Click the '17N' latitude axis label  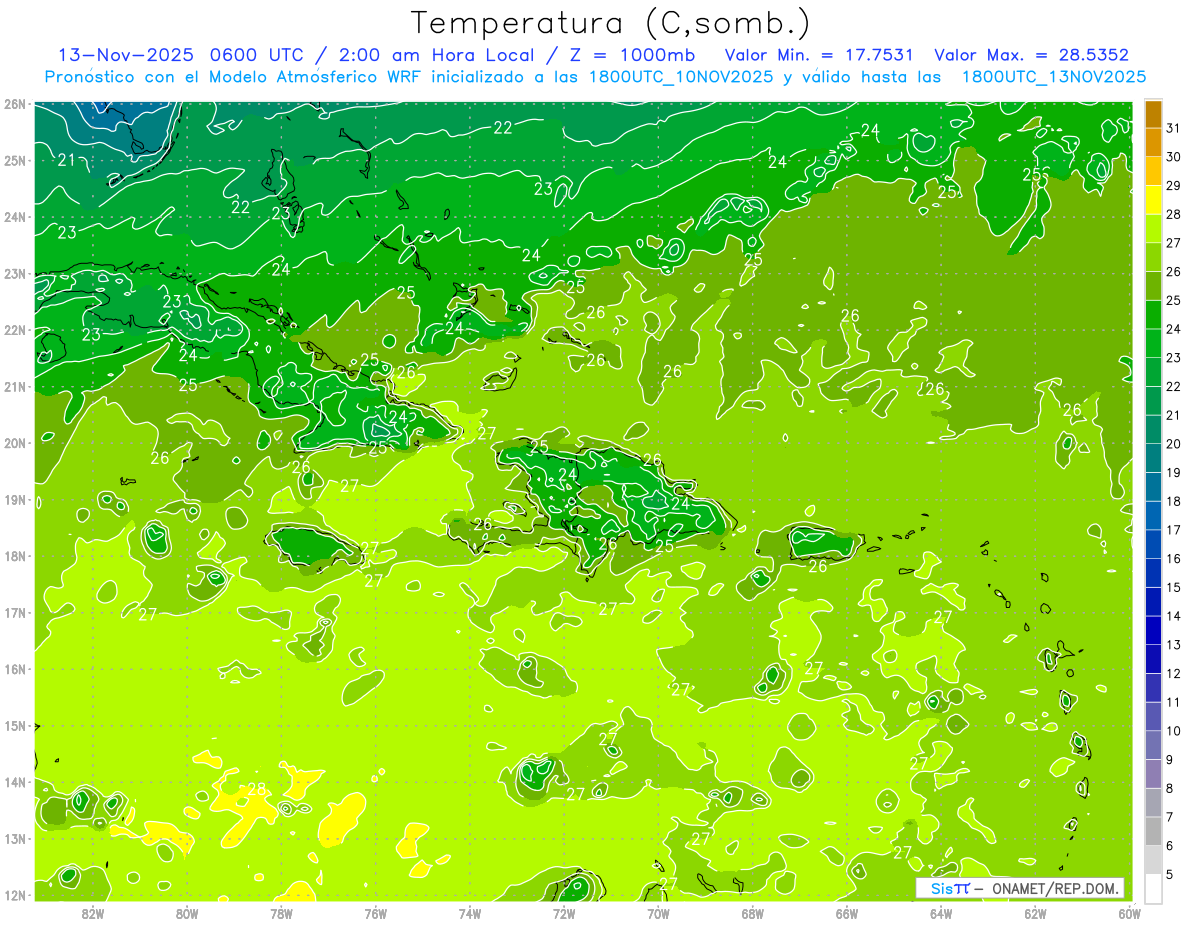coord(15,612)
